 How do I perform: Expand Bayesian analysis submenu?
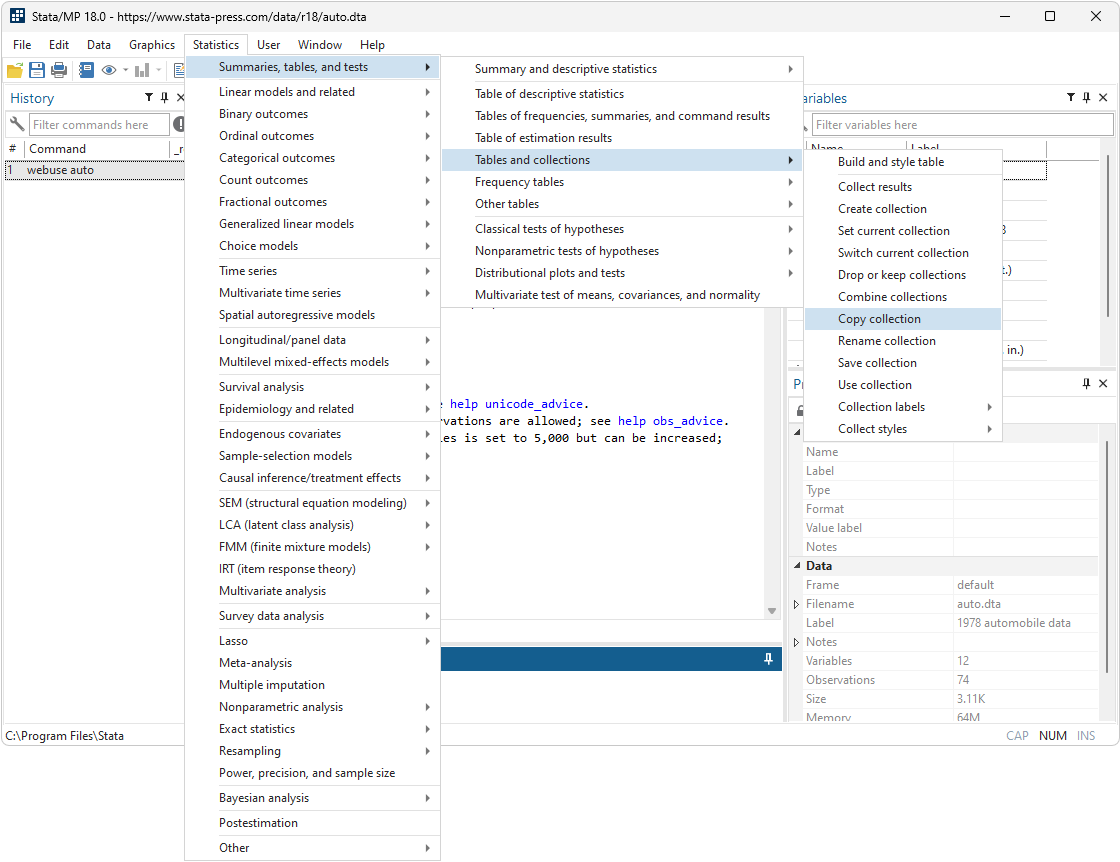pos(312,798)
